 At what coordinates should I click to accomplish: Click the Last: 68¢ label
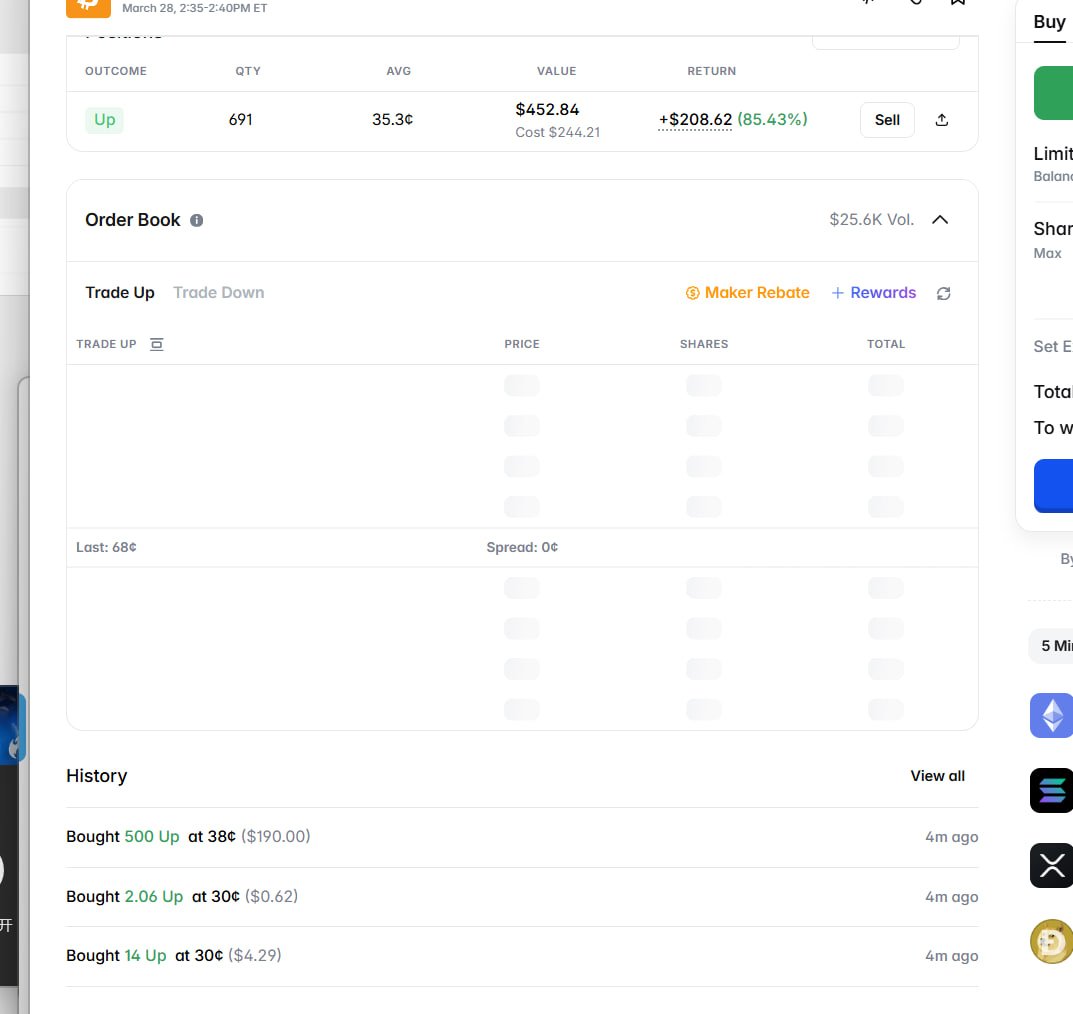coord(106,547)
